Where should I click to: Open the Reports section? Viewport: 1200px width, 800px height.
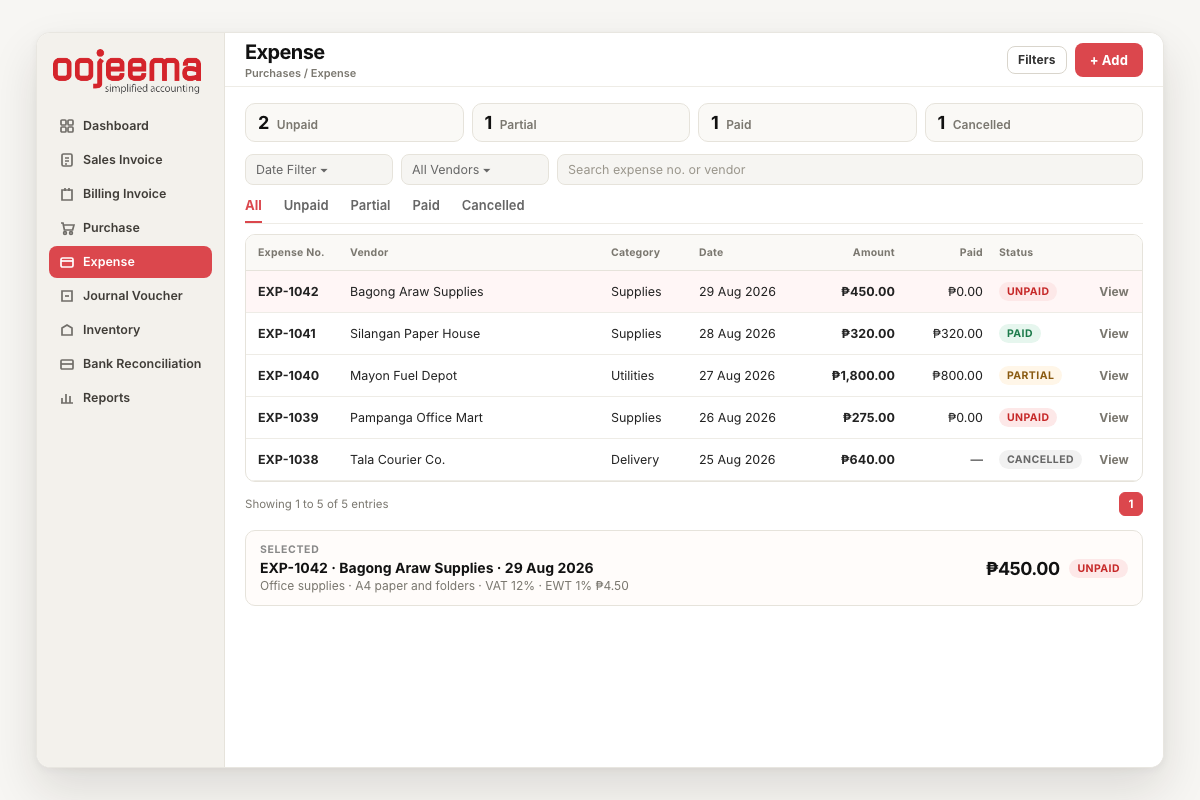pos(130,398)
